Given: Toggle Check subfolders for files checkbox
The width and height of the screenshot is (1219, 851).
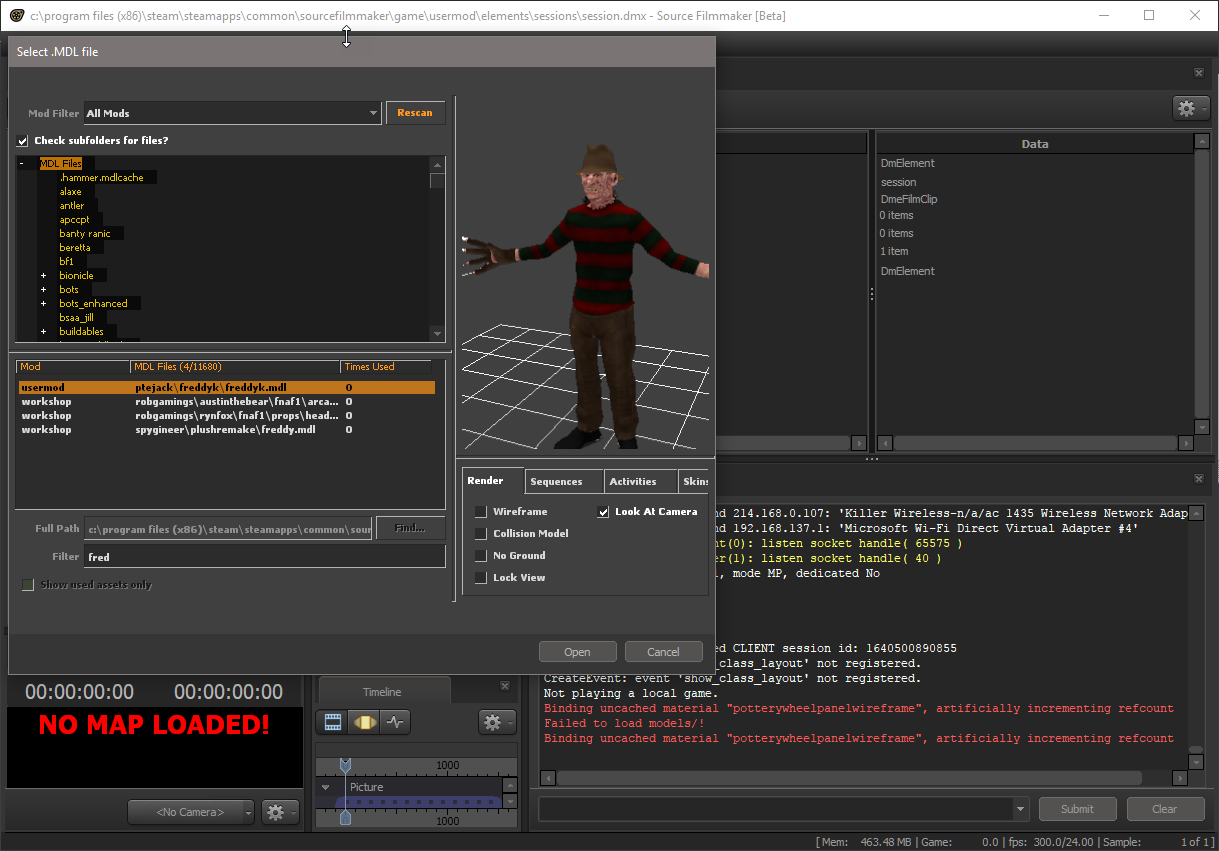Looking at the screenshot, I should (23, 141).
